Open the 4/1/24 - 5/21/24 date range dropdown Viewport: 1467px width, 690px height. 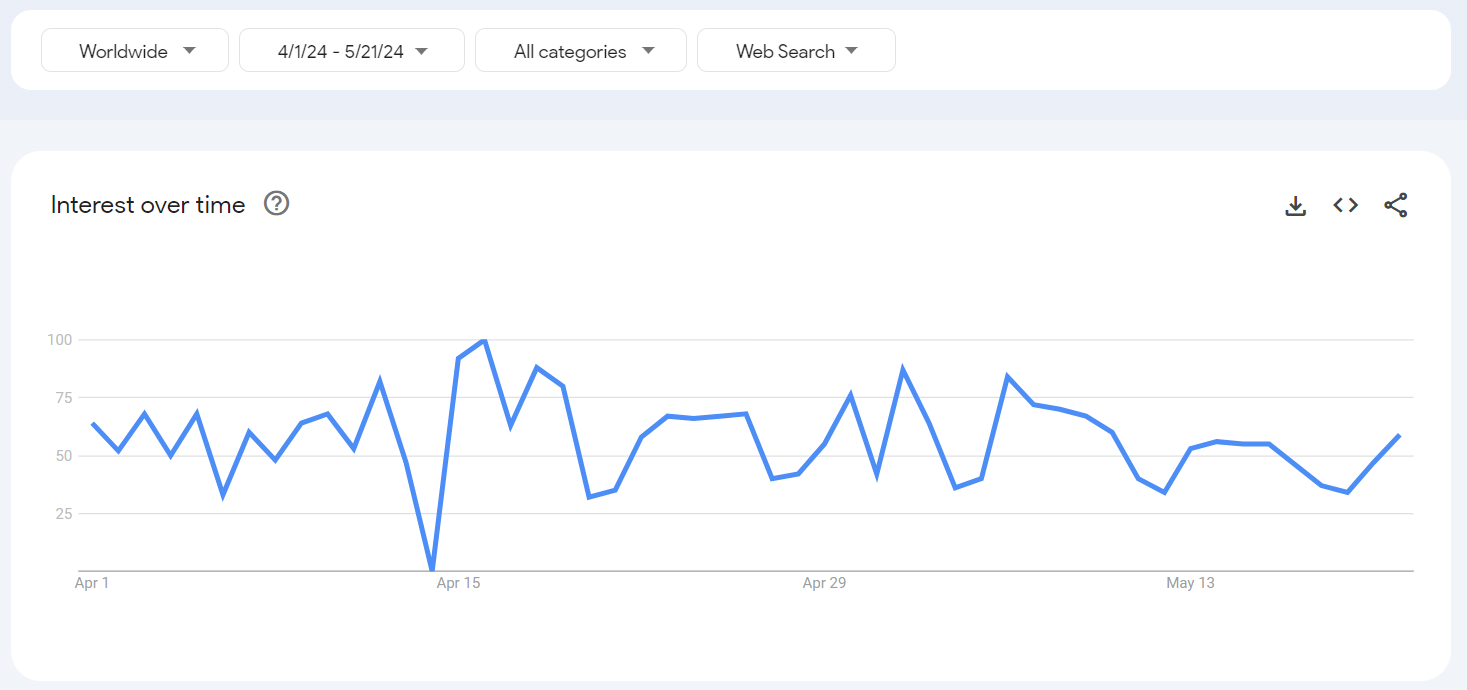[x=352, y=51]
